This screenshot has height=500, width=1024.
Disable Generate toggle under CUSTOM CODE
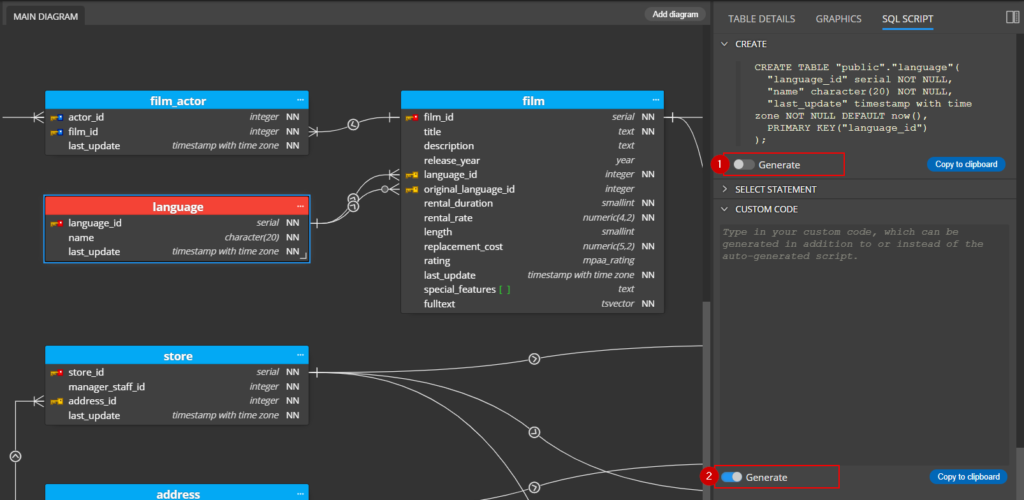pos(731,477)
